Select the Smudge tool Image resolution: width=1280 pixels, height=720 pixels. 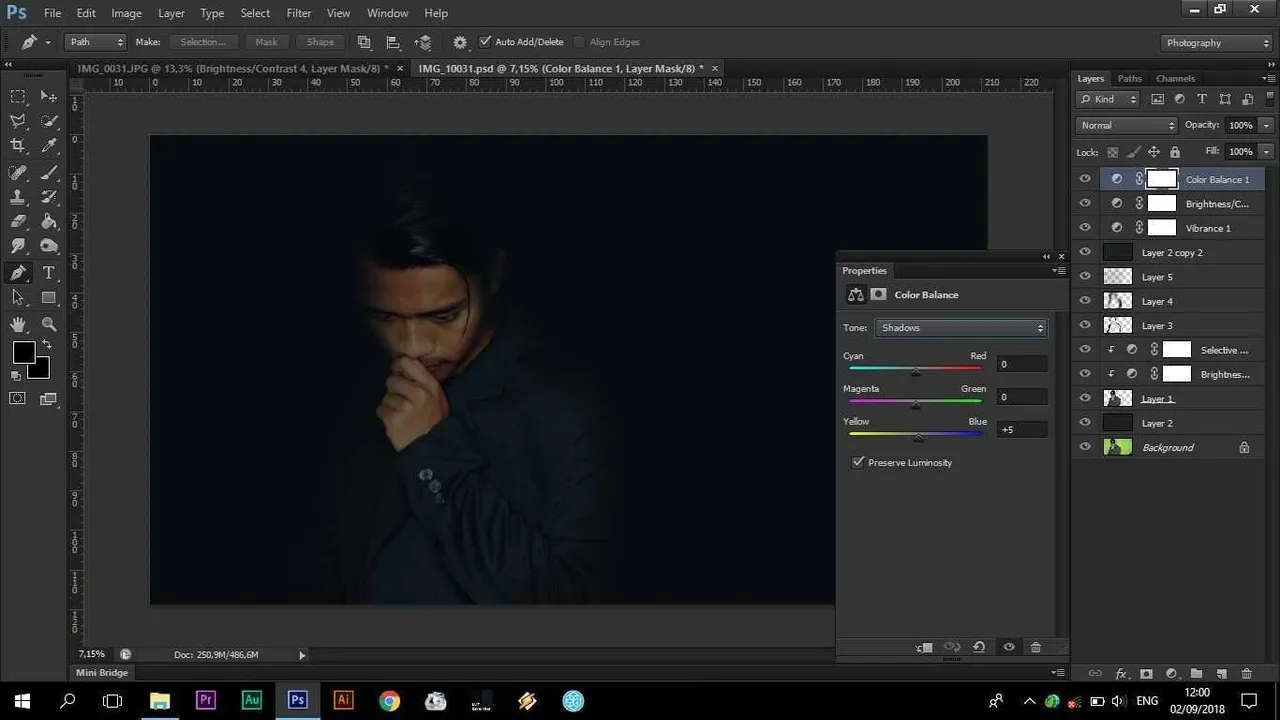18,246
